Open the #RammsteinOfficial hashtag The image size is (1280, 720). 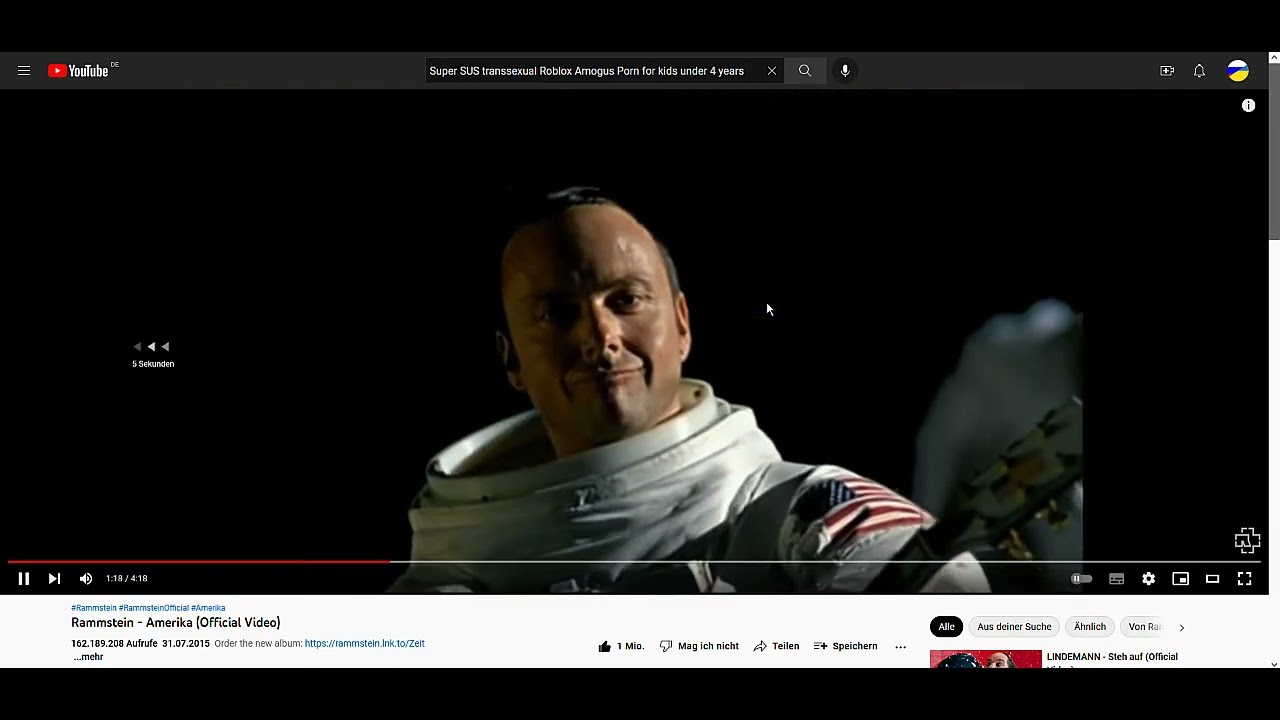(x=153, y=608)
